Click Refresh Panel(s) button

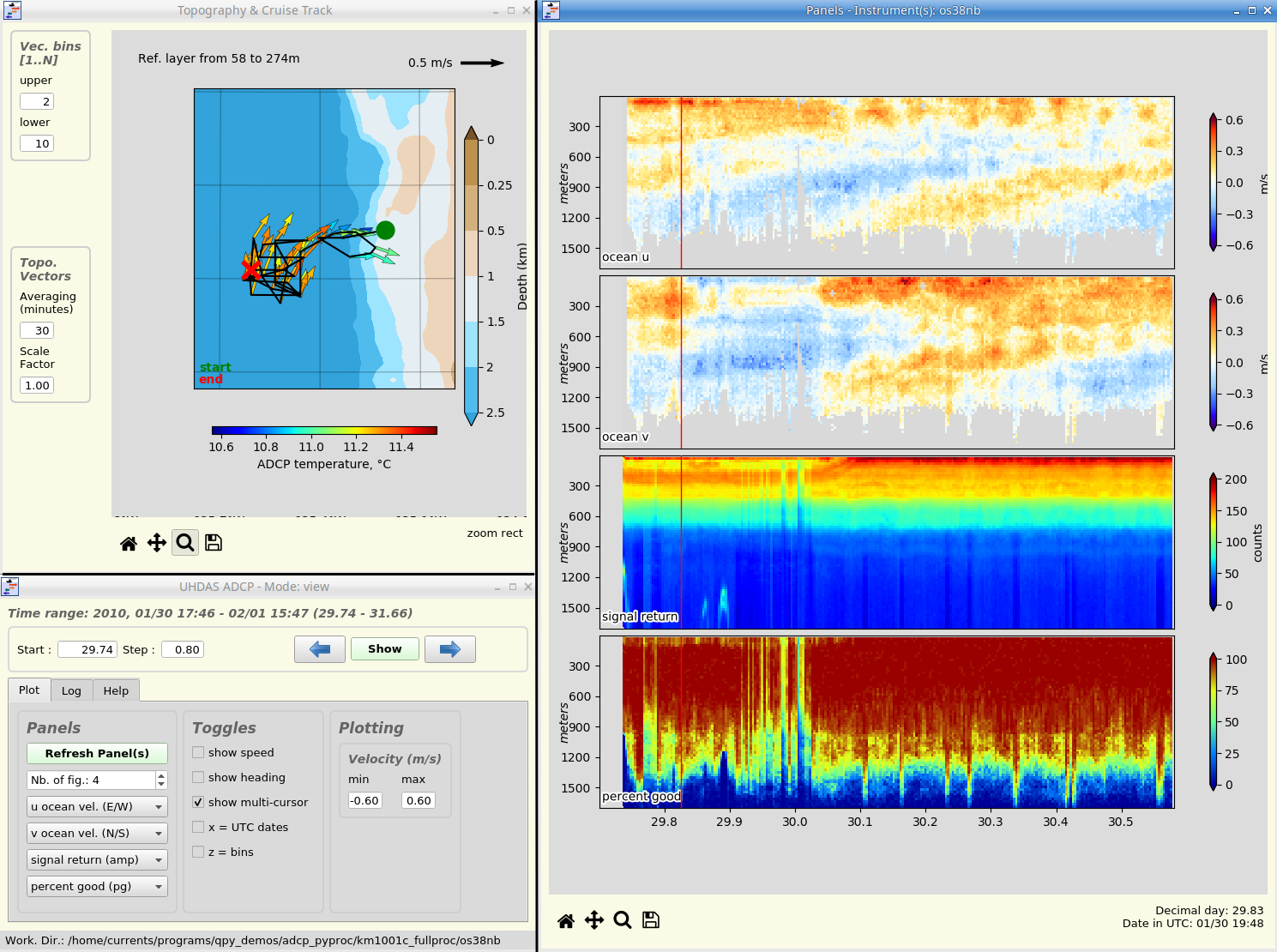97,753
